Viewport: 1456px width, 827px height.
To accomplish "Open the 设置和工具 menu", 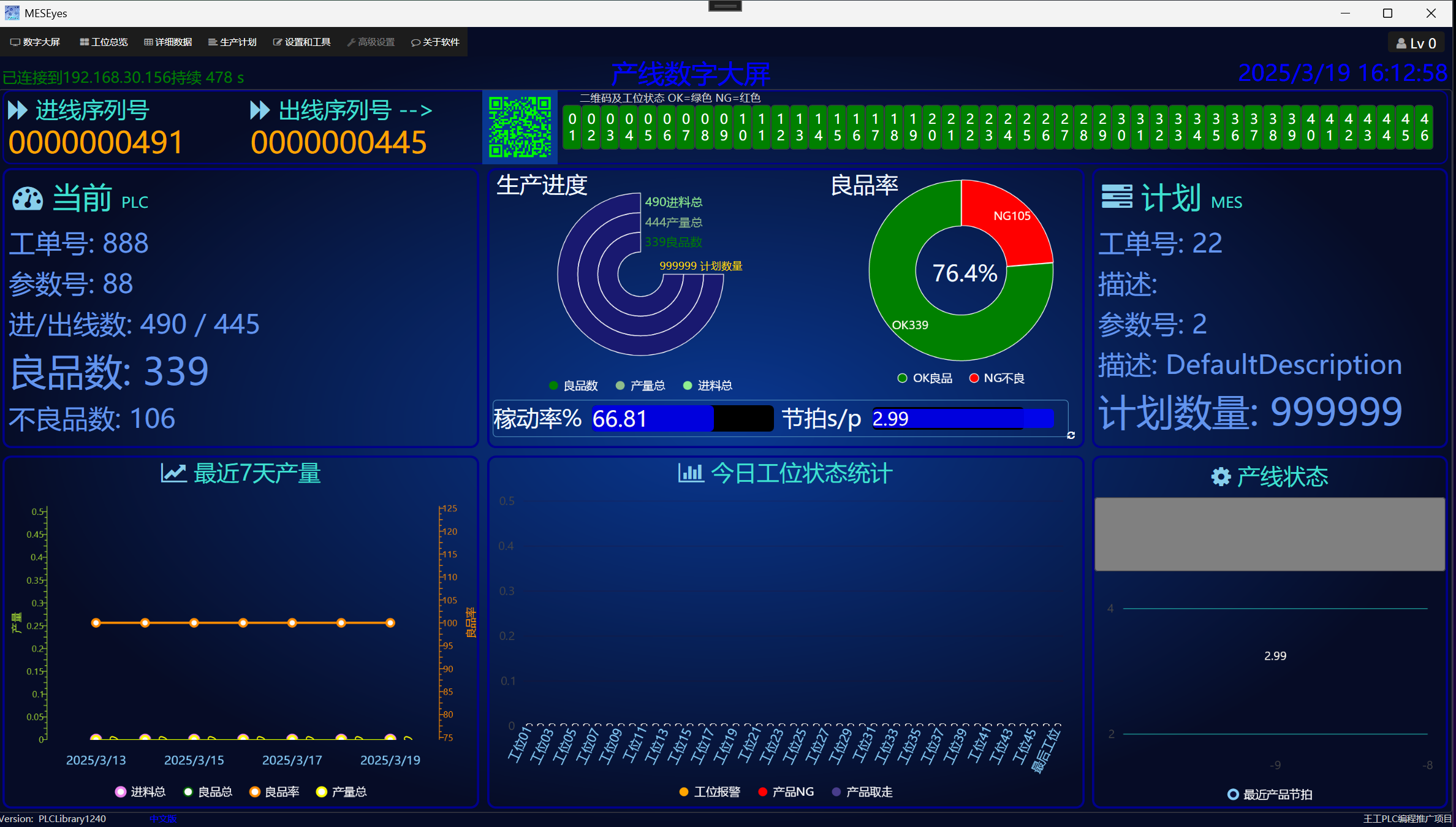I will coord(302,42).
